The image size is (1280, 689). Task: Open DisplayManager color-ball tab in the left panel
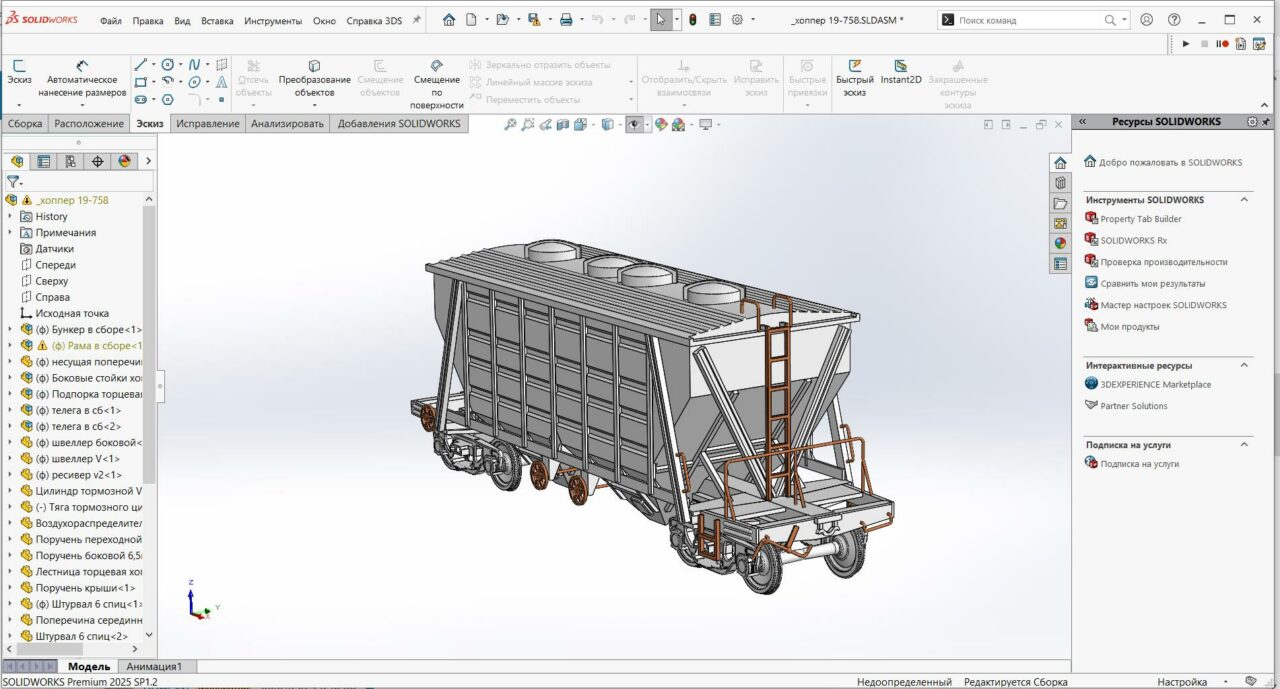coord(125,161)
